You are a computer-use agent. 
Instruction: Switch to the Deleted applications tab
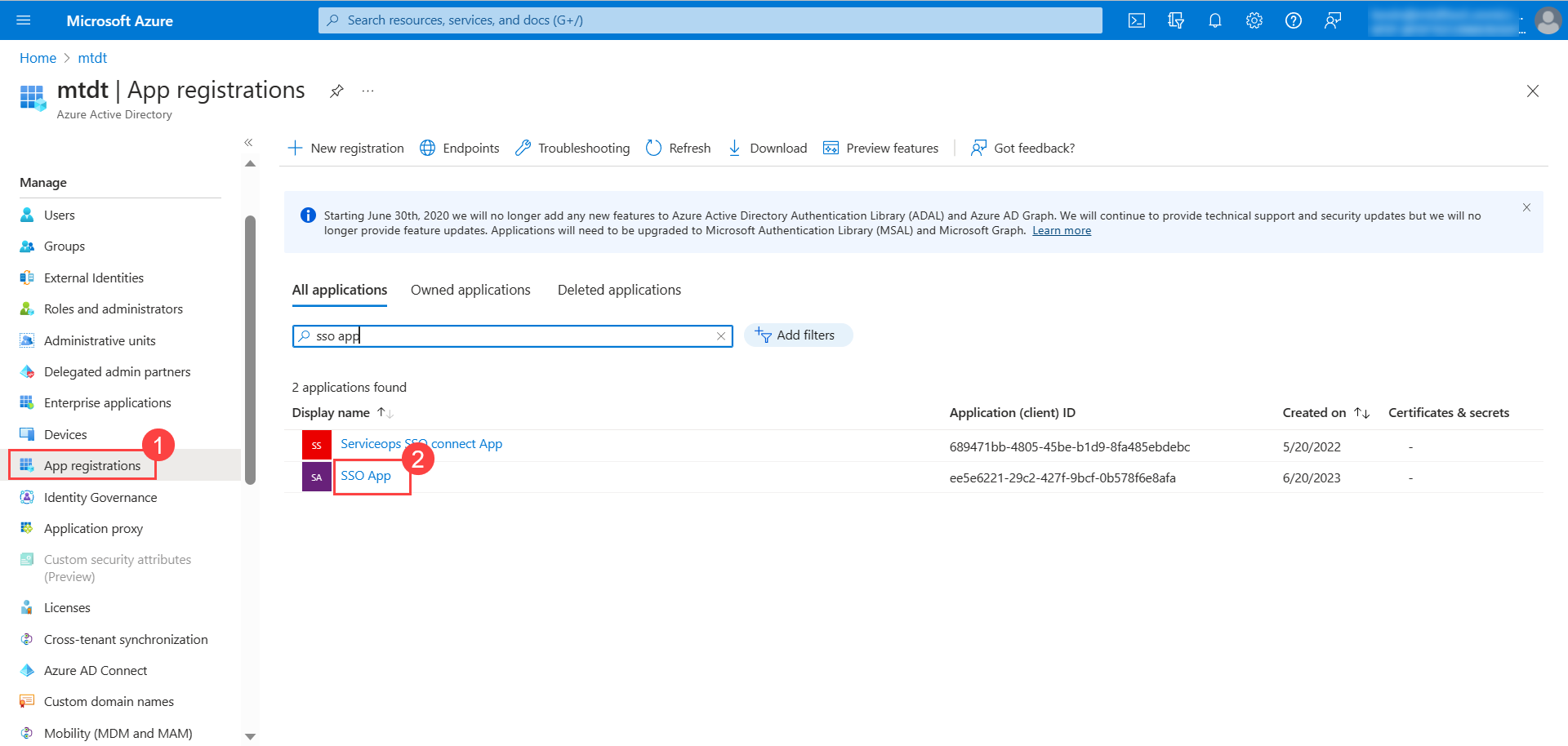click(619, 290)
